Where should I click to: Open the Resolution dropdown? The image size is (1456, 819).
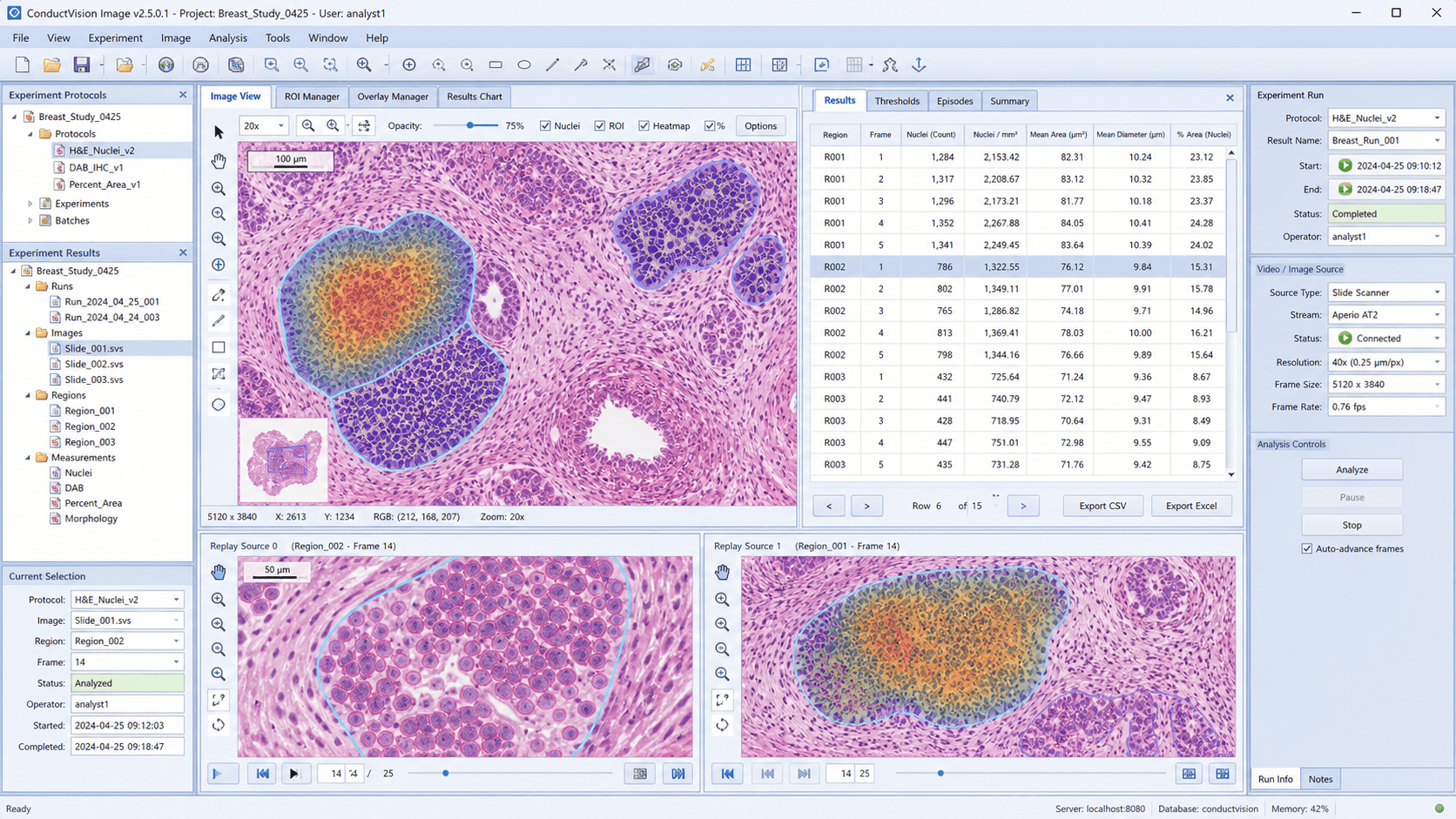1385,362
